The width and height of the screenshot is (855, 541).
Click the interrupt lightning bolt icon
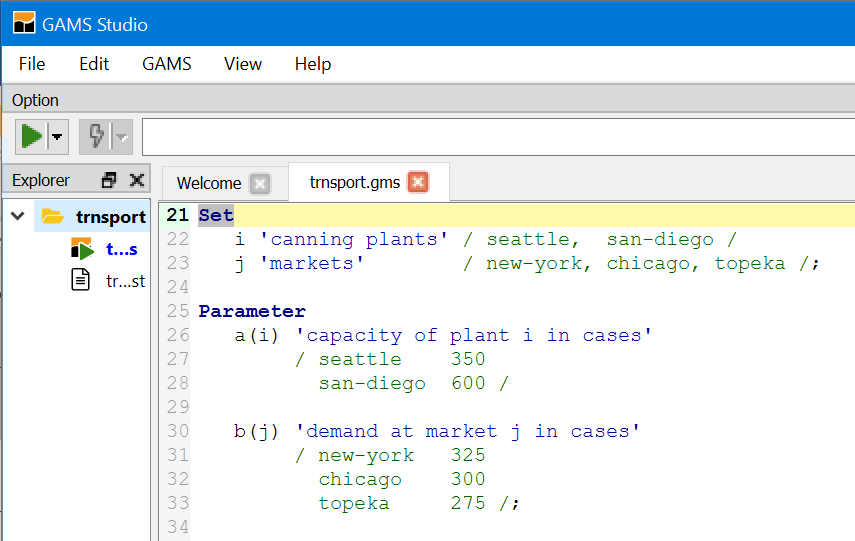(97, 136)
